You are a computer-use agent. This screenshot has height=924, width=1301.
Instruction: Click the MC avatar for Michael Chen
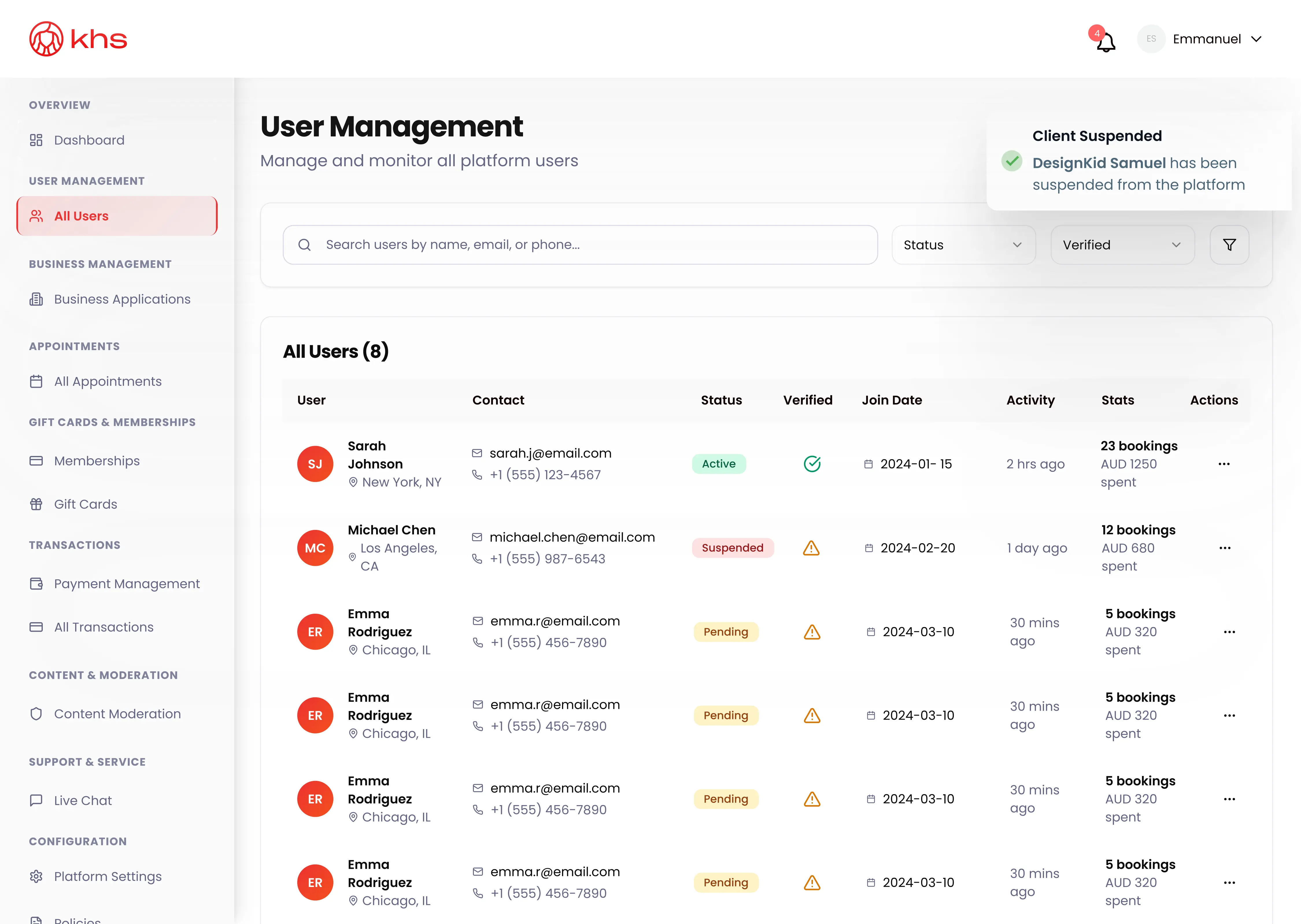315,548
